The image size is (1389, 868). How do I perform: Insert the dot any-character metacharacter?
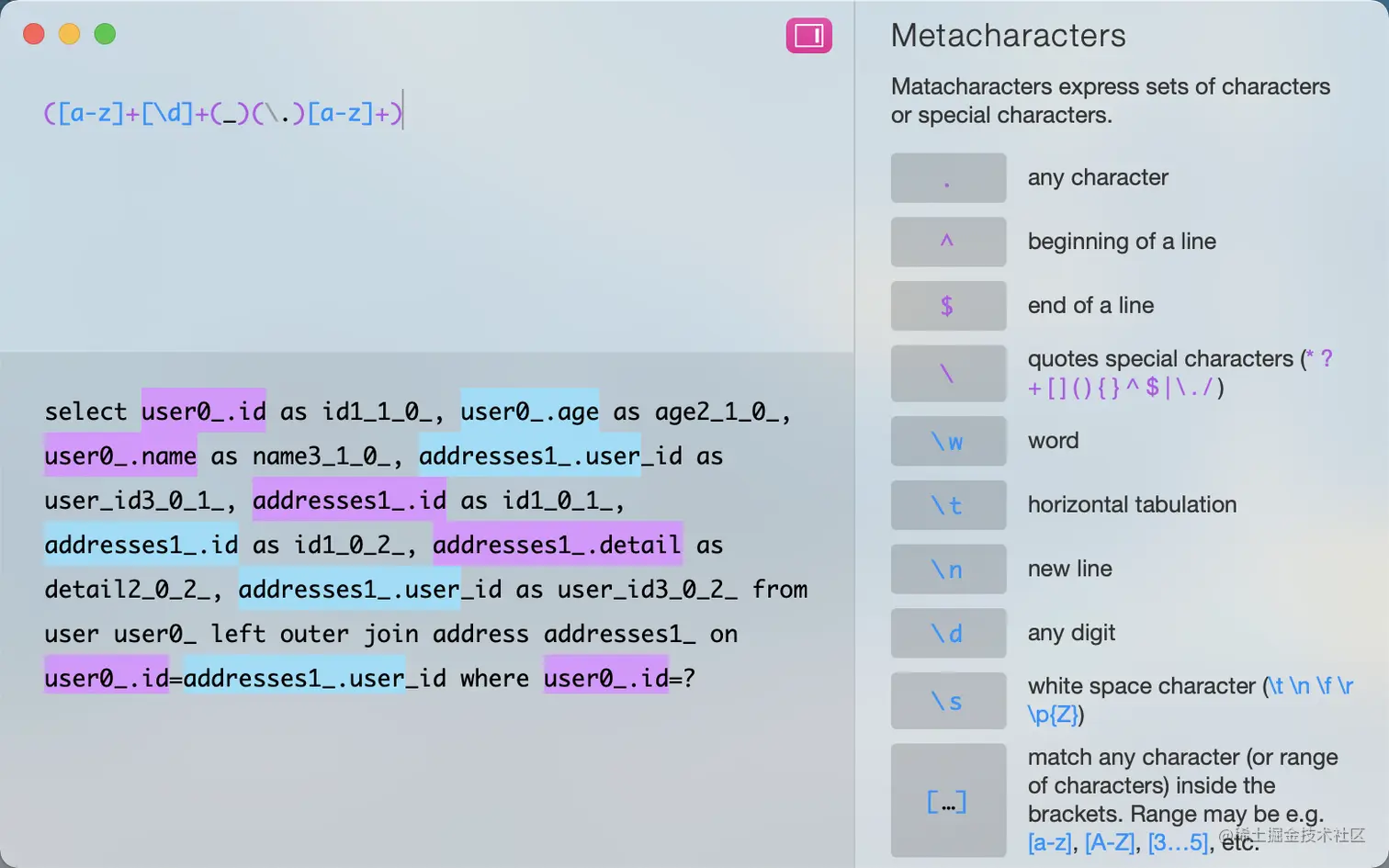948,178
